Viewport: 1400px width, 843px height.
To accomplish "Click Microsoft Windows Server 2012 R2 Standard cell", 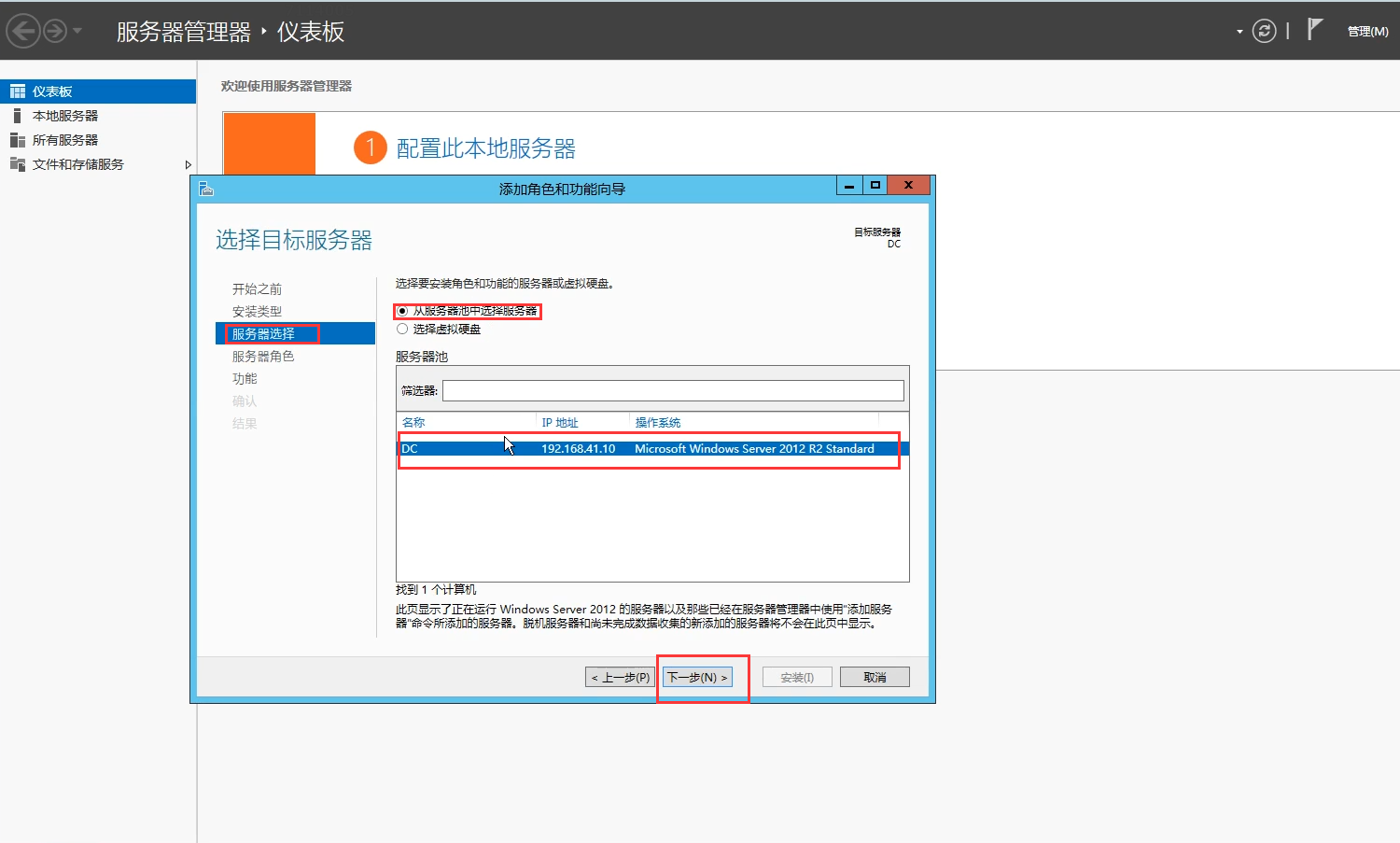I will coord(754,449).
